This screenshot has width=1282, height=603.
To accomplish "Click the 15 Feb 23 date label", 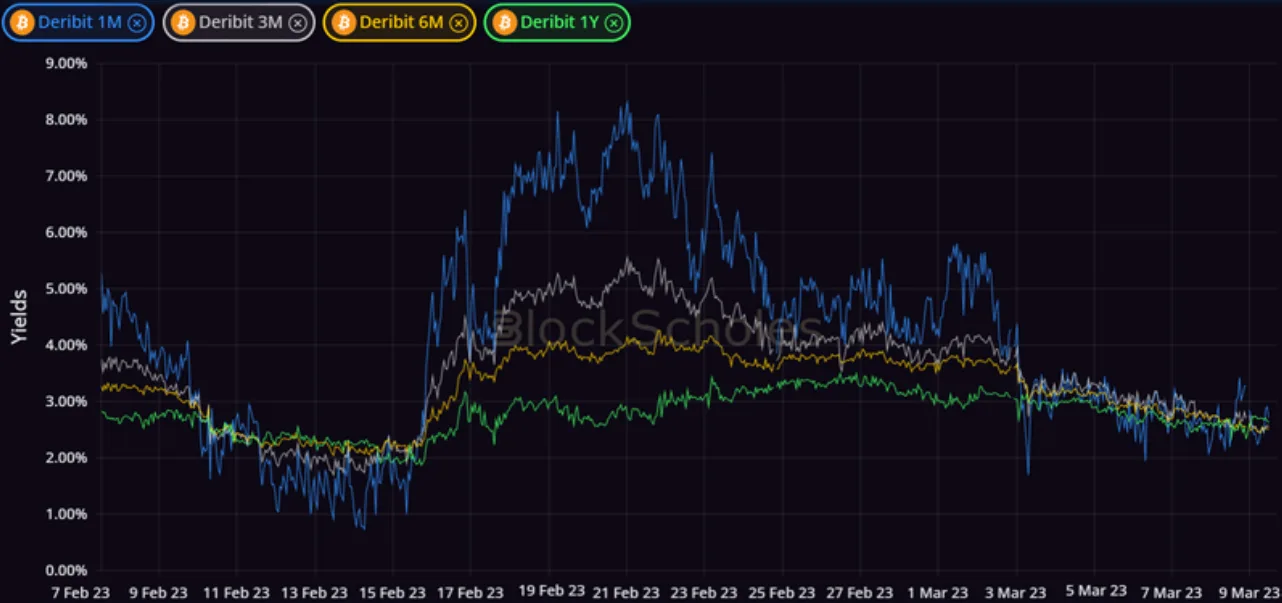I will [392, 592].
